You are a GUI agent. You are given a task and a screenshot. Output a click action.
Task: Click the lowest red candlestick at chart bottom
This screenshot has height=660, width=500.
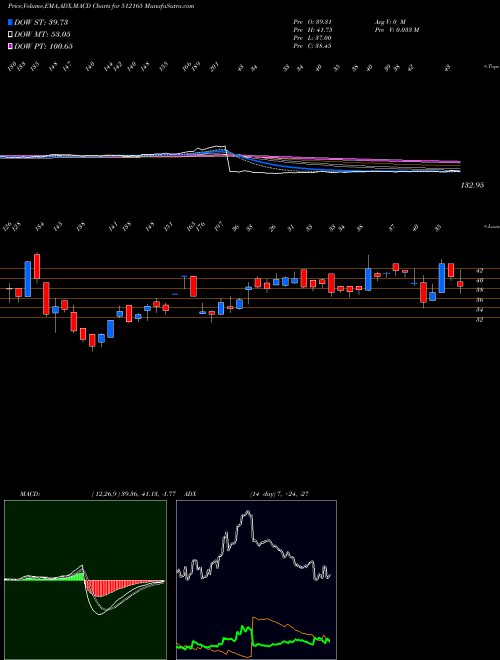pyautogui.click(x=92, y=341)
